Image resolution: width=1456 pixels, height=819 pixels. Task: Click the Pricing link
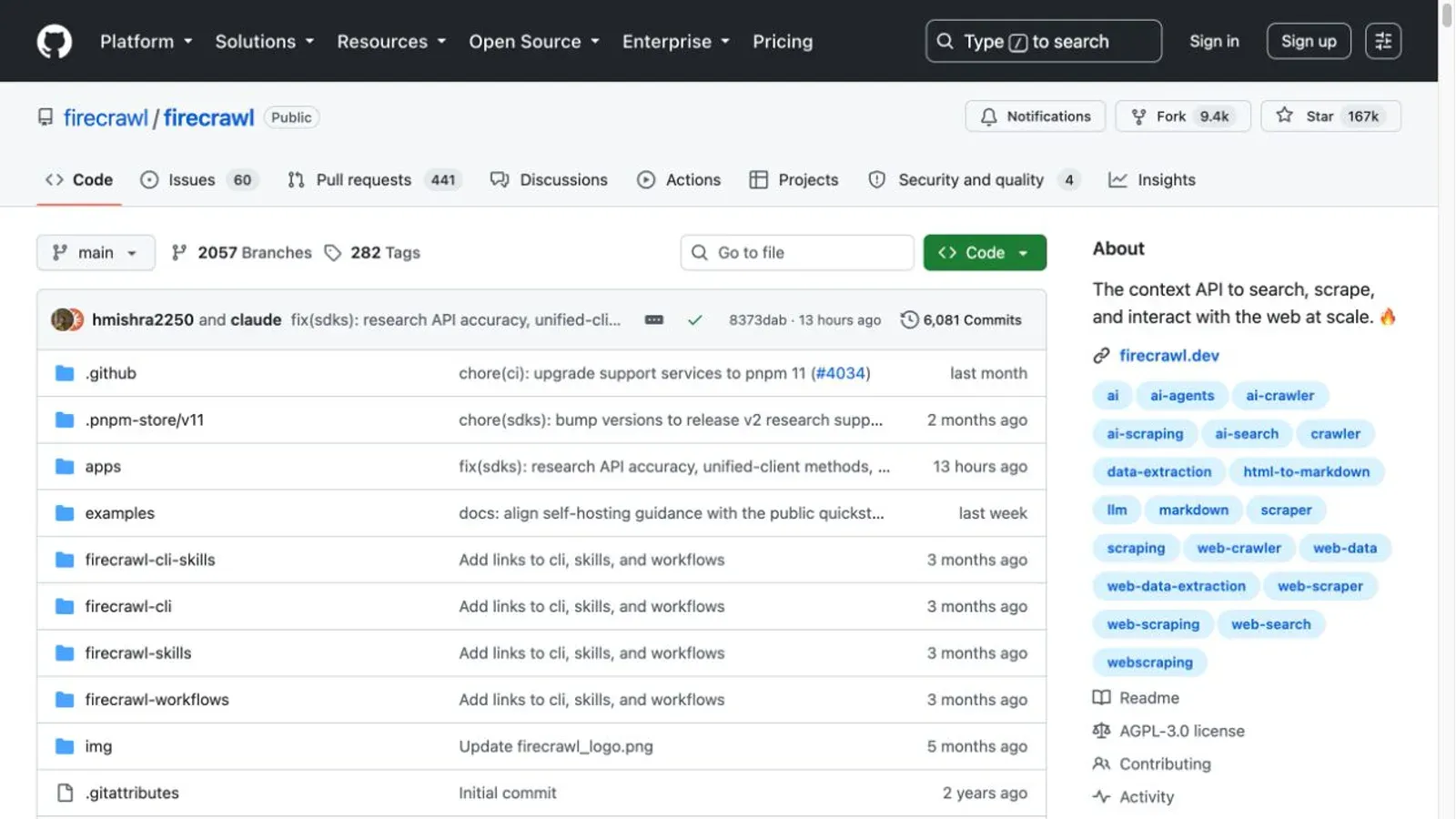pyautogui.click(x=783, y=41)
